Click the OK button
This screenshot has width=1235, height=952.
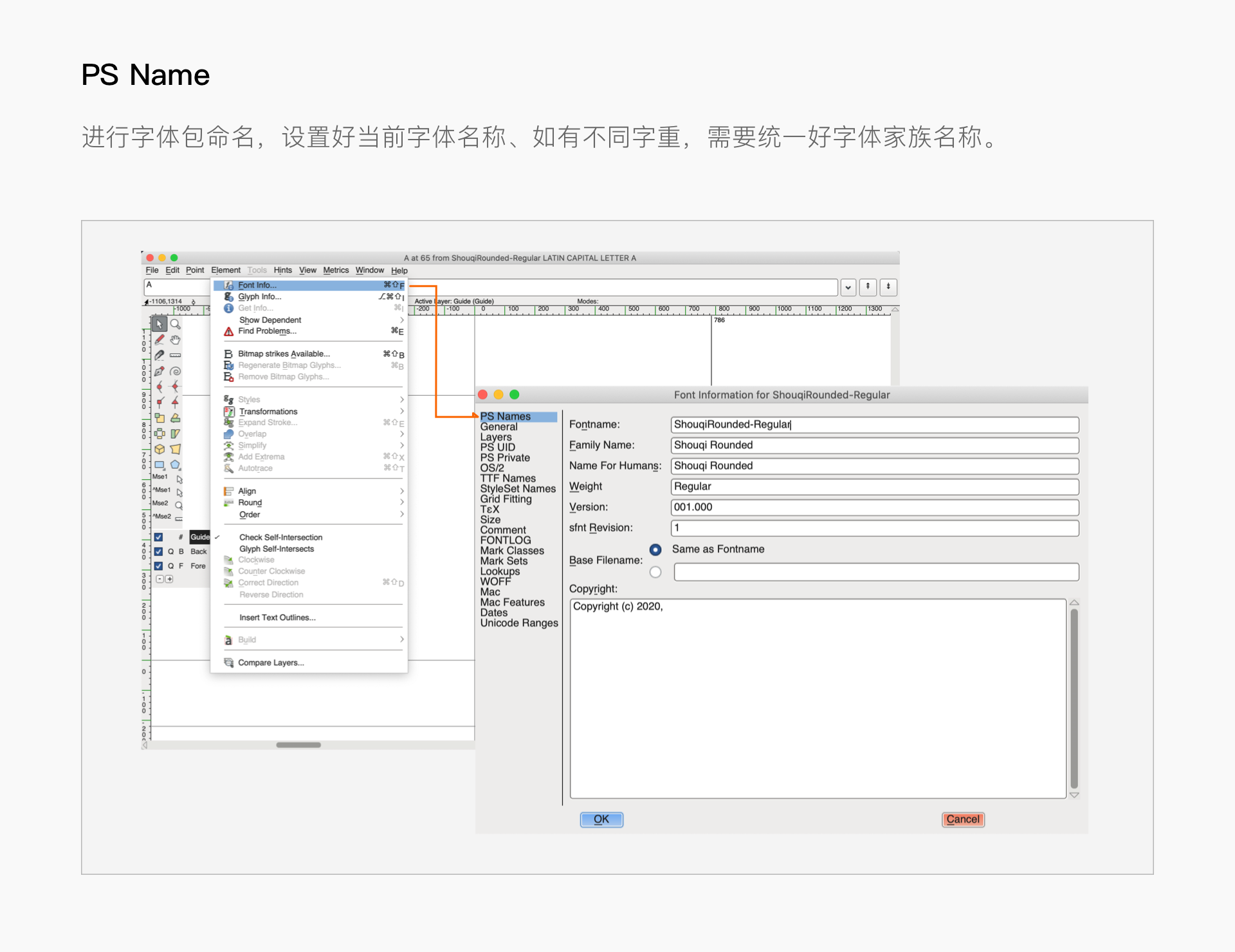click(x=601, y=819)
